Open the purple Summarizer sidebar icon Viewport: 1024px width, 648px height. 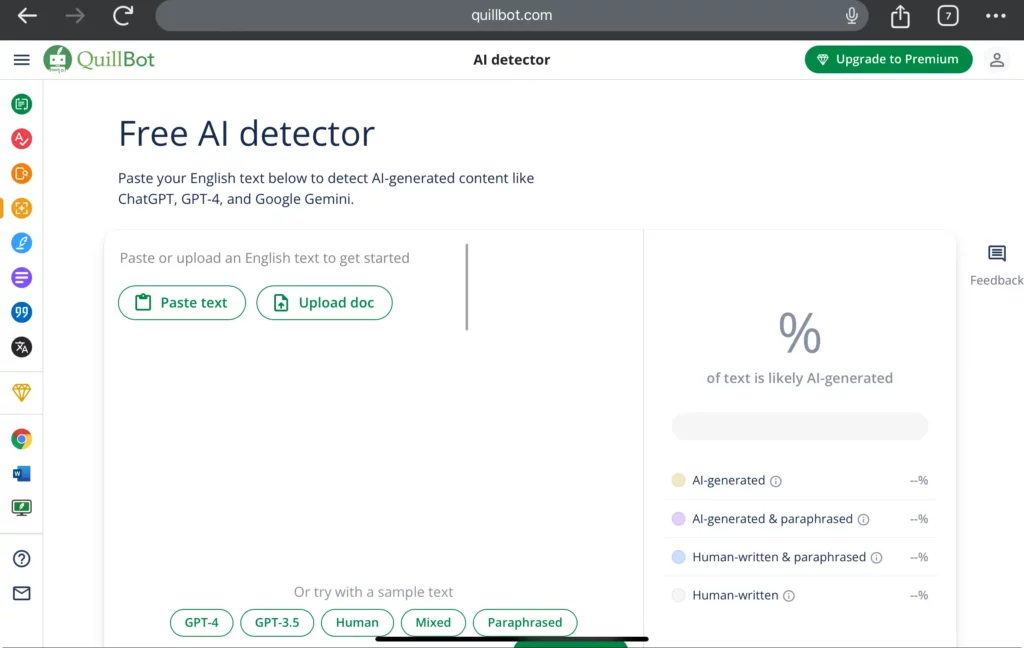[22, 277]
